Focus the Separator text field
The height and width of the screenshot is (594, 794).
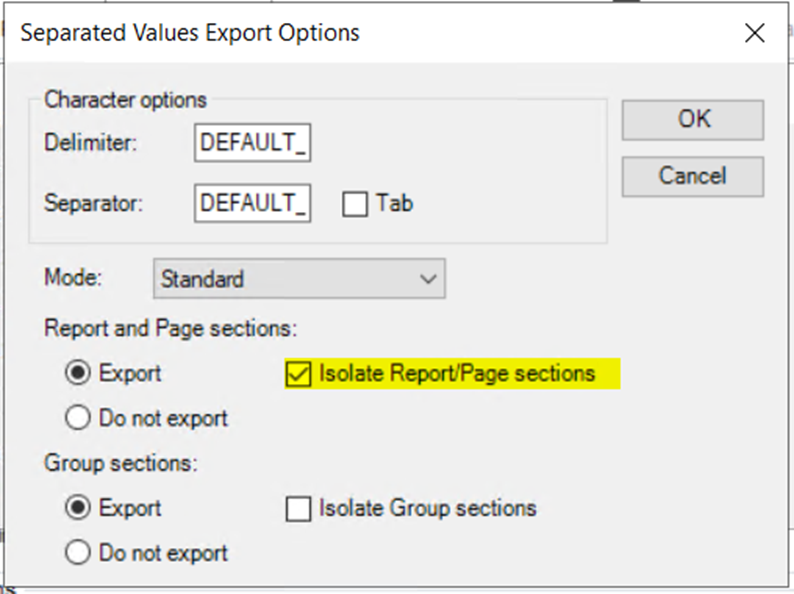click(x=253, y=203)
